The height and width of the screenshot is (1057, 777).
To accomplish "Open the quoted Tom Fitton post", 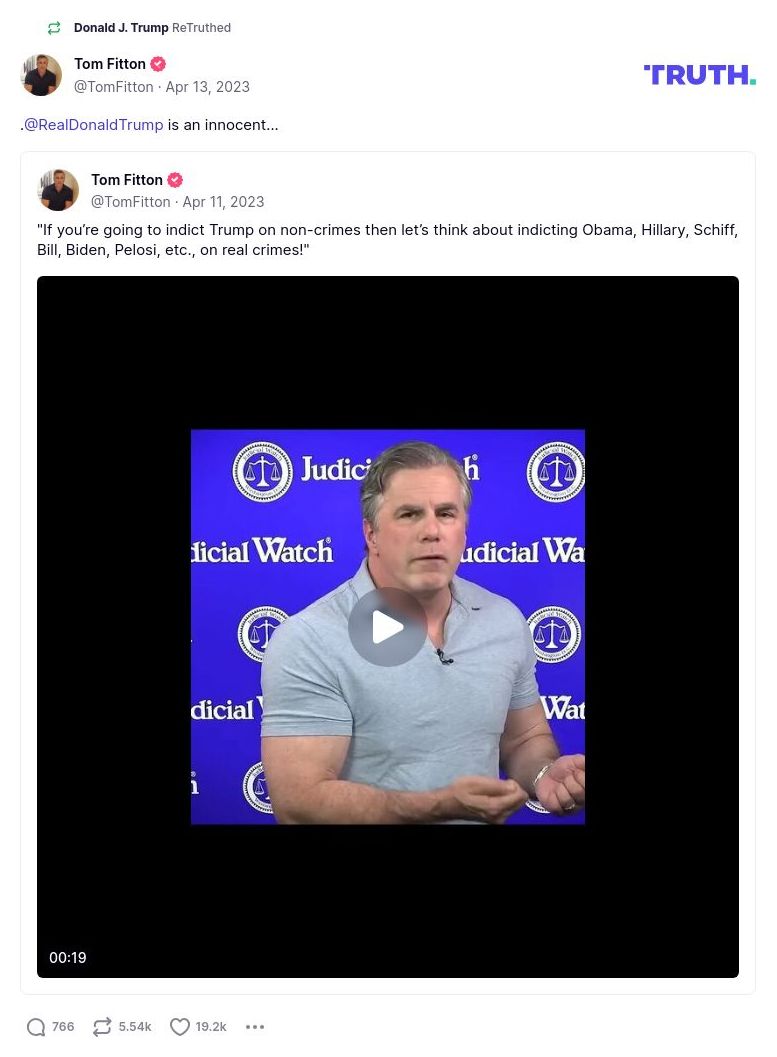I will [387, 240].
